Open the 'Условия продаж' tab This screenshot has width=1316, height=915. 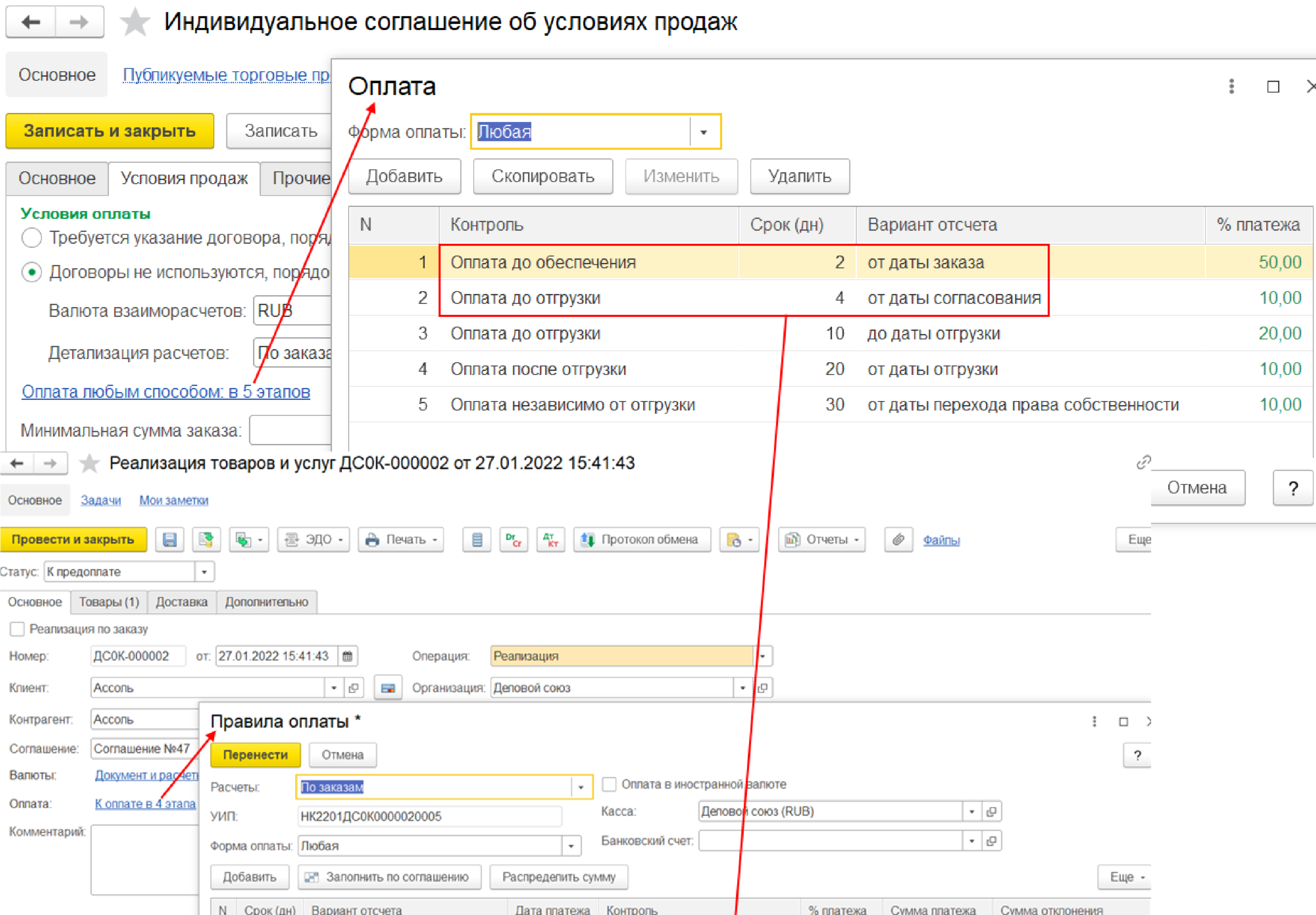tap(184, 178)
